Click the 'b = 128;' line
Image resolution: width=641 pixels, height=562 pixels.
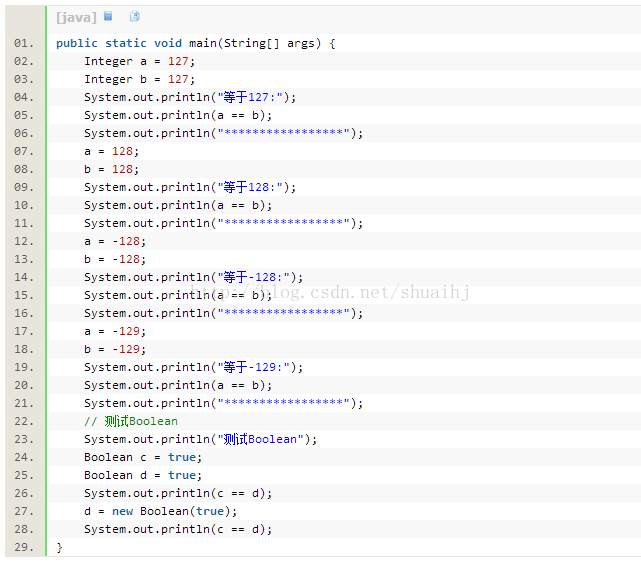tap(112, 169)
